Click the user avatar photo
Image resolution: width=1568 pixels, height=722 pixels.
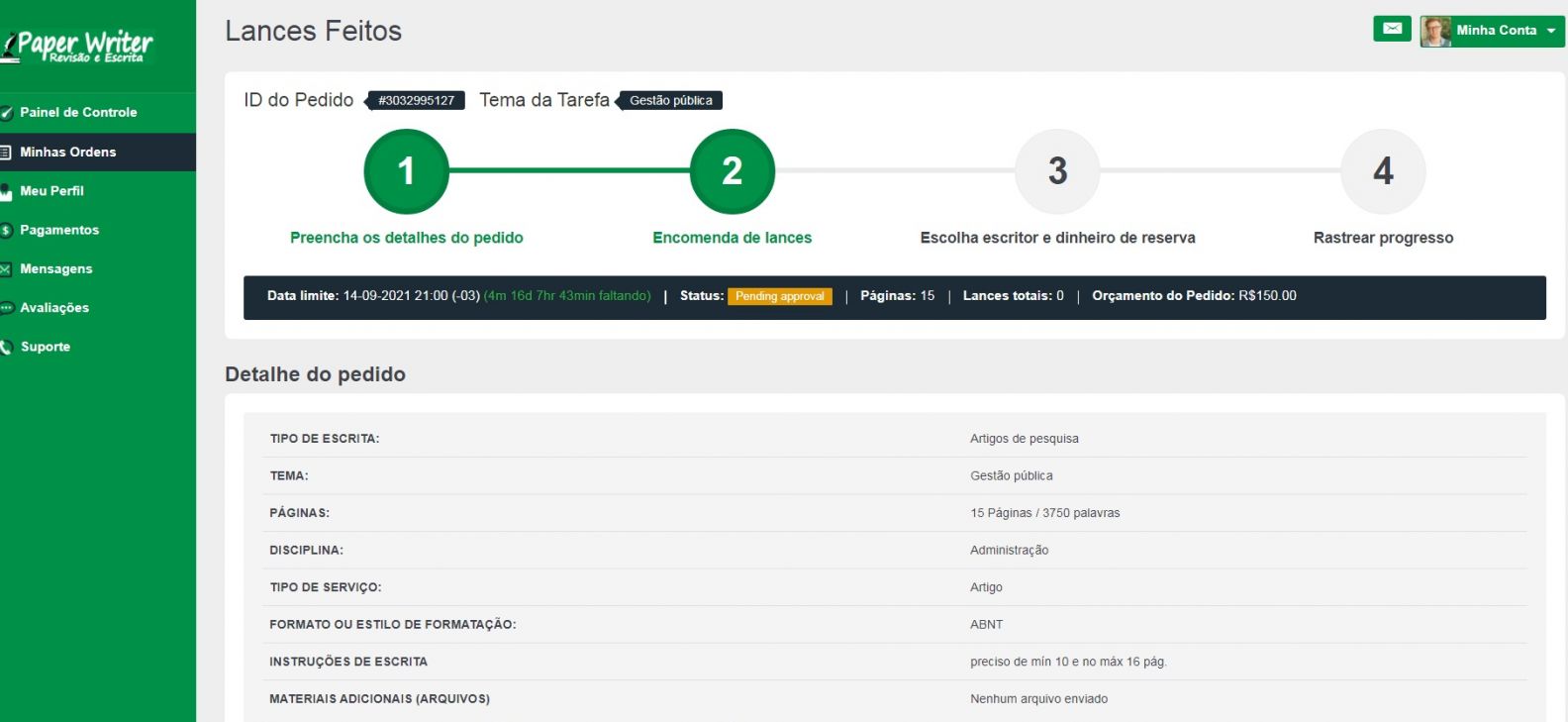pyautogui.click(x=1435, y=31)
